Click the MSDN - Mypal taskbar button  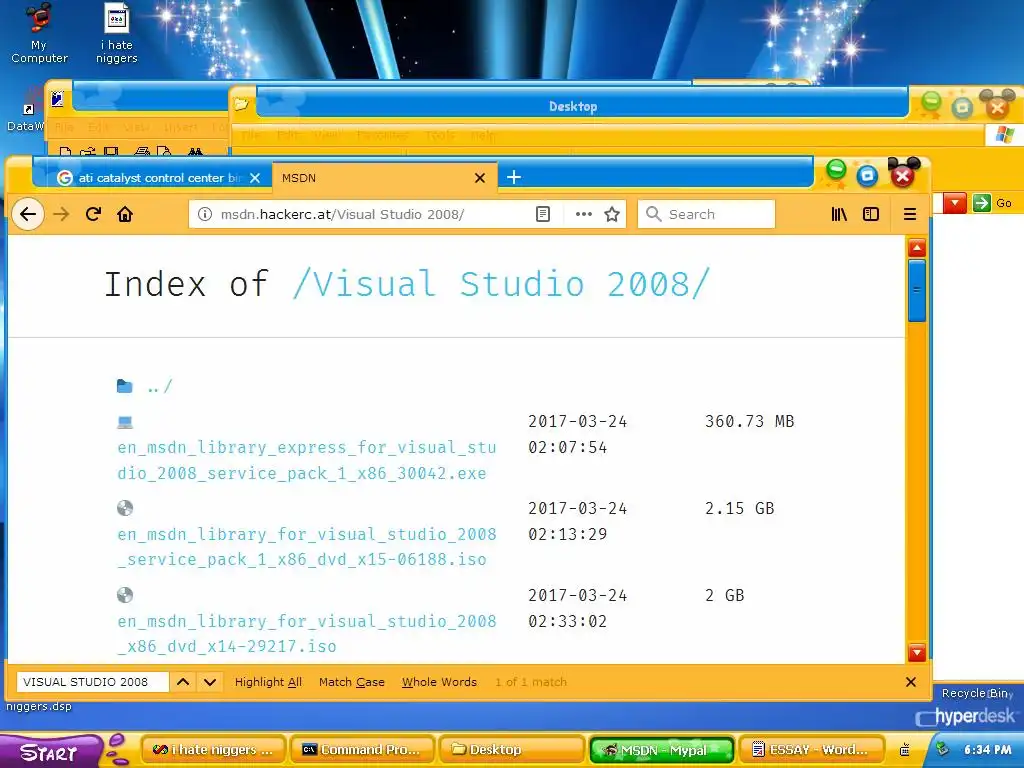(661, 750)
